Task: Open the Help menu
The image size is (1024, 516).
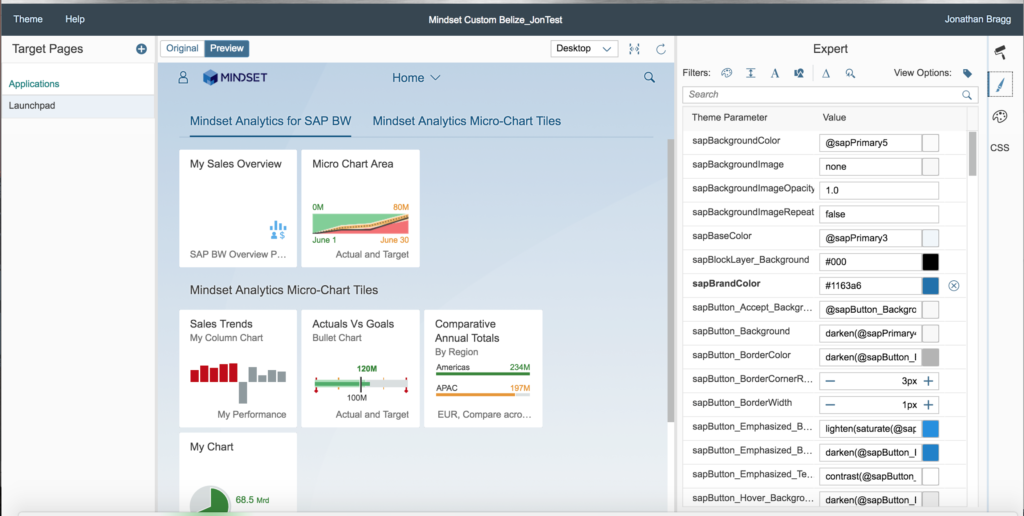Action: [x=75, y=19]
